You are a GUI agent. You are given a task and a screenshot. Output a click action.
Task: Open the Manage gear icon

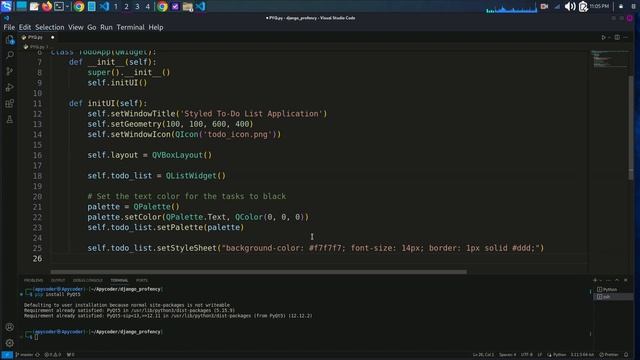[10, 343]
